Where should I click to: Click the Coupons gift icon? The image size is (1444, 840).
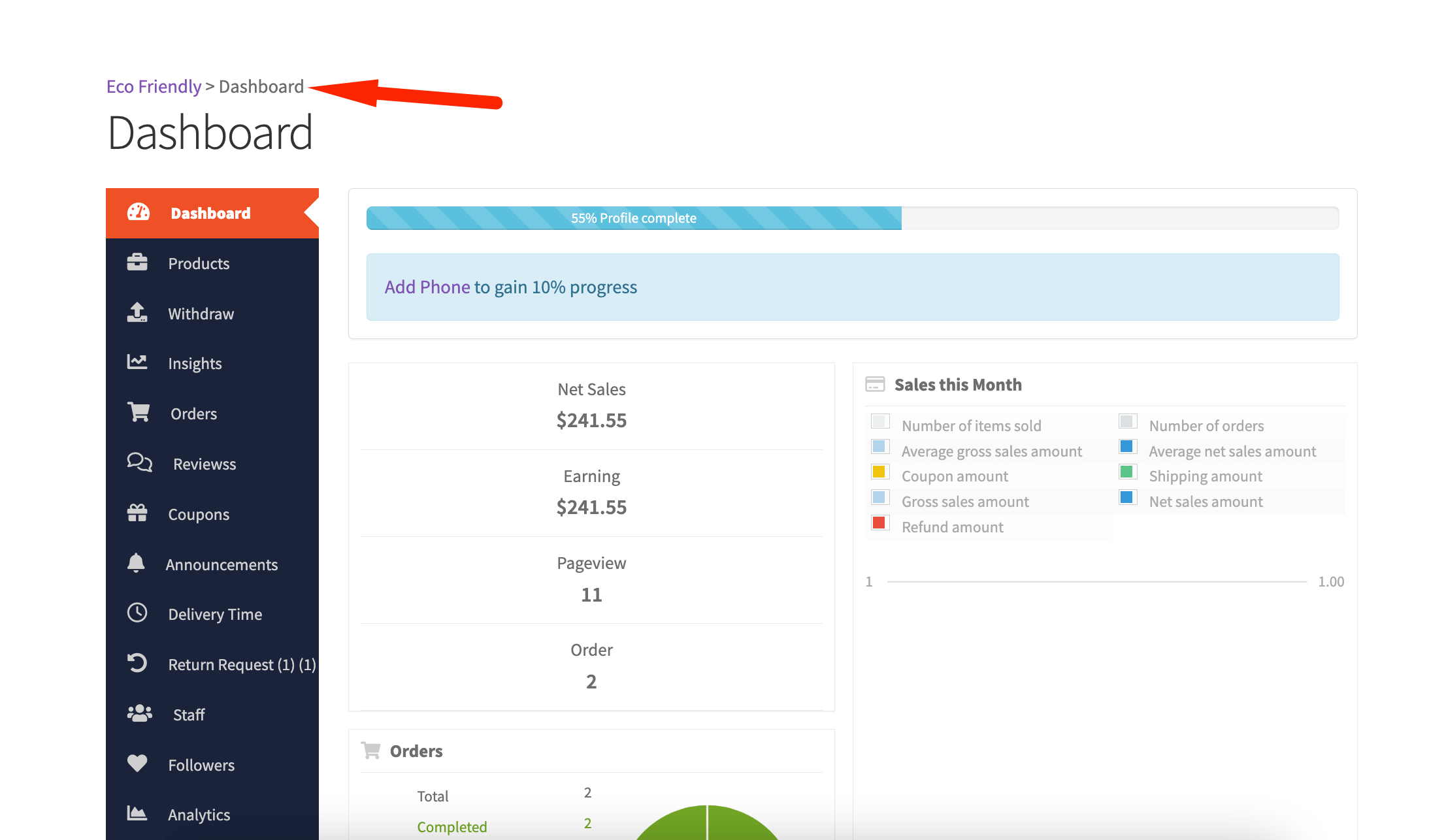[x=137, y=513]
